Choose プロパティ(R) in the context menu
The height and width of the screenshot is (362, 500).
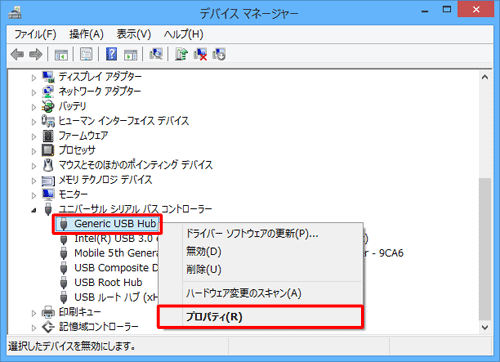(261, 317)
